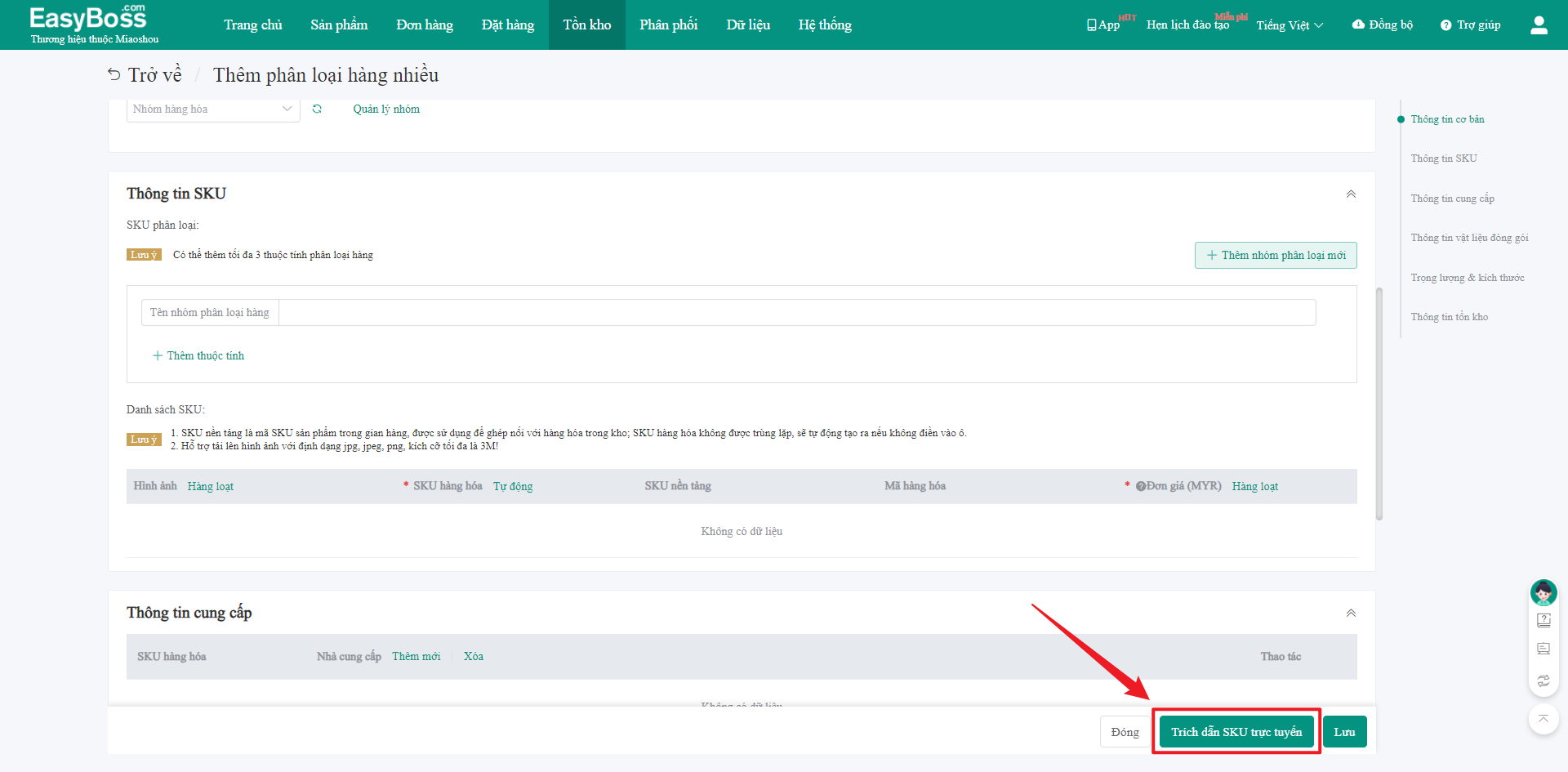Click Đồng bộ cloud sync icon

(x=1382, y=25)
